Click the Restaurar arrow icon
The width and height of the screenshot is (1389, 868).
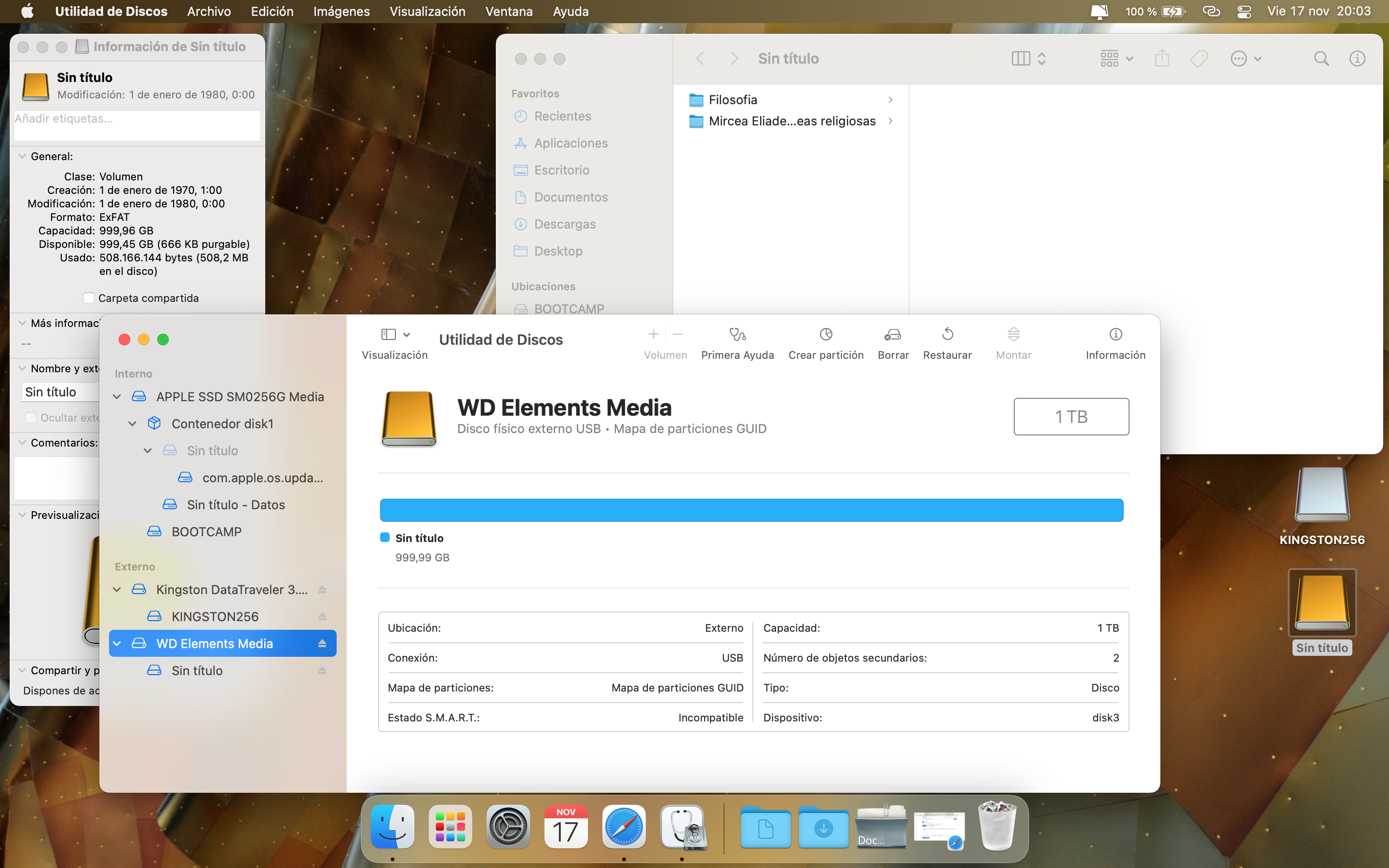coord(947,335)
